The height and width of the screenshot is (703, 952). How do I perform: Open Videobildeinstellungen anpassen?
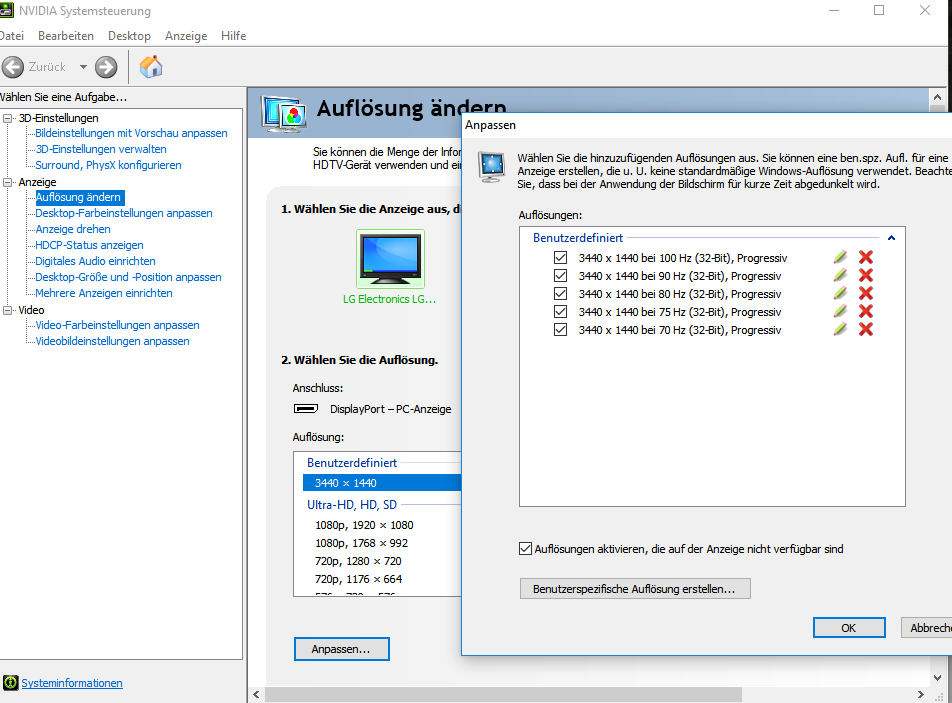point(112,341)
